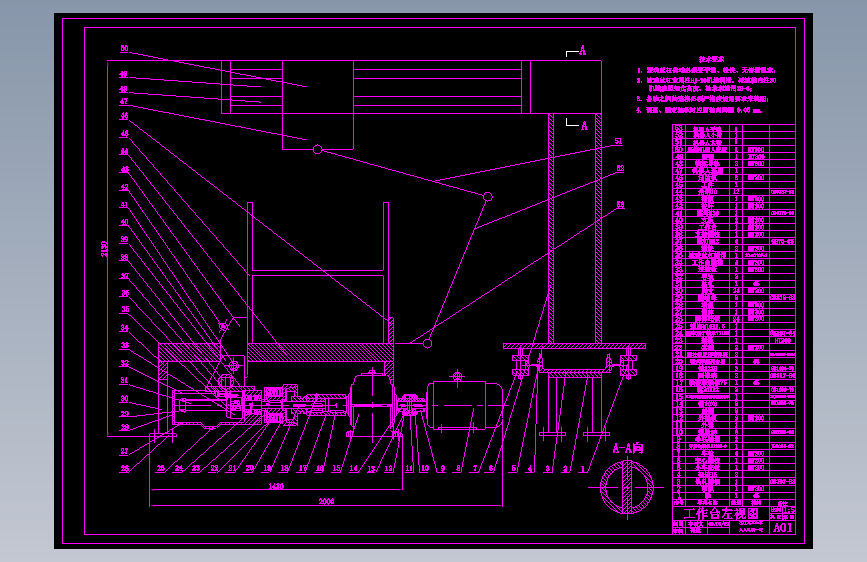Select leader callout 49 in the drawing
This screenshot has height=562, width=867.
click(x=123, y=74)
